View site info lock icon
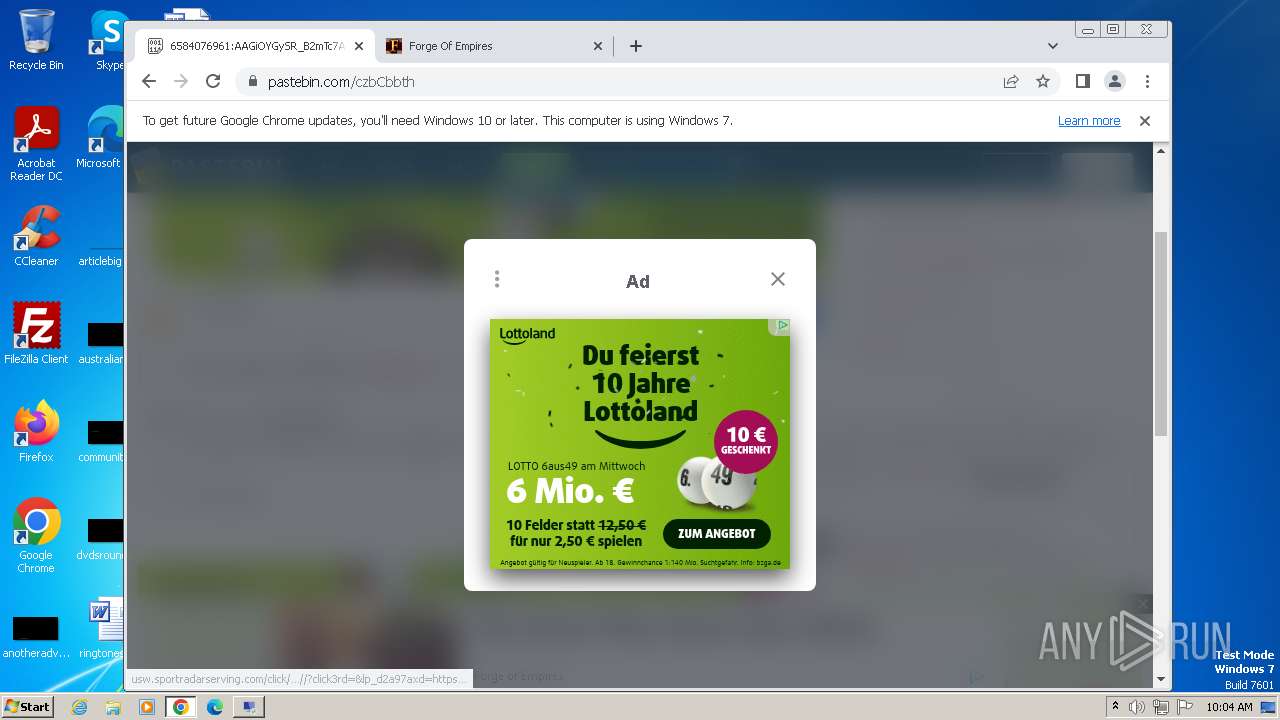This screenshot has height=720, width=1280. (252, 81)
